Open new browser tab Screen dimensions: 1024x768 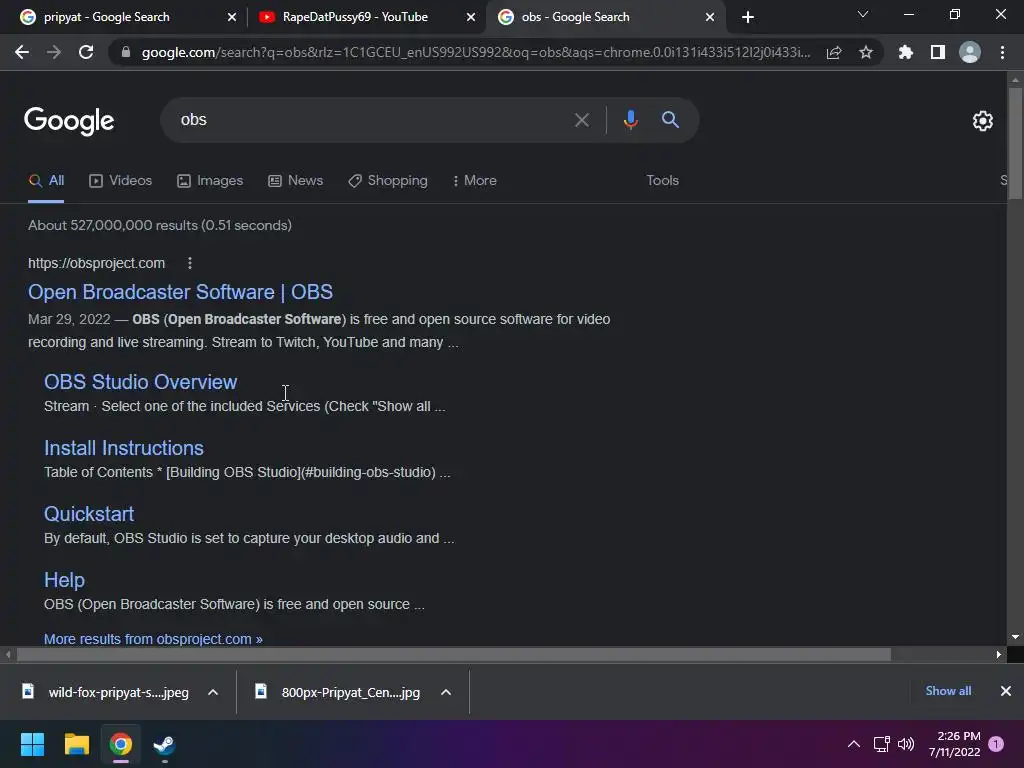click(x=748, y=17)
